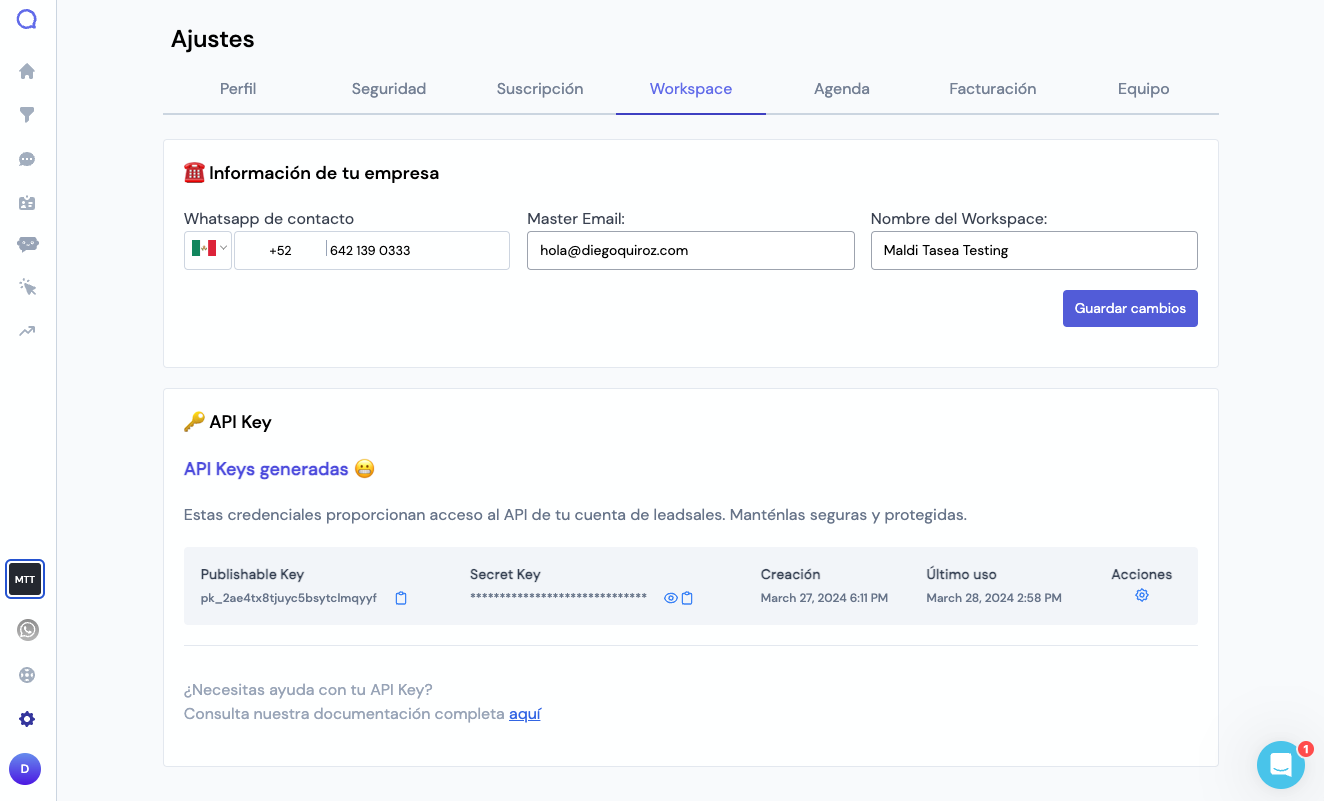
Task: Open the user avatar D menu
Action: click(x=25, y=769)
